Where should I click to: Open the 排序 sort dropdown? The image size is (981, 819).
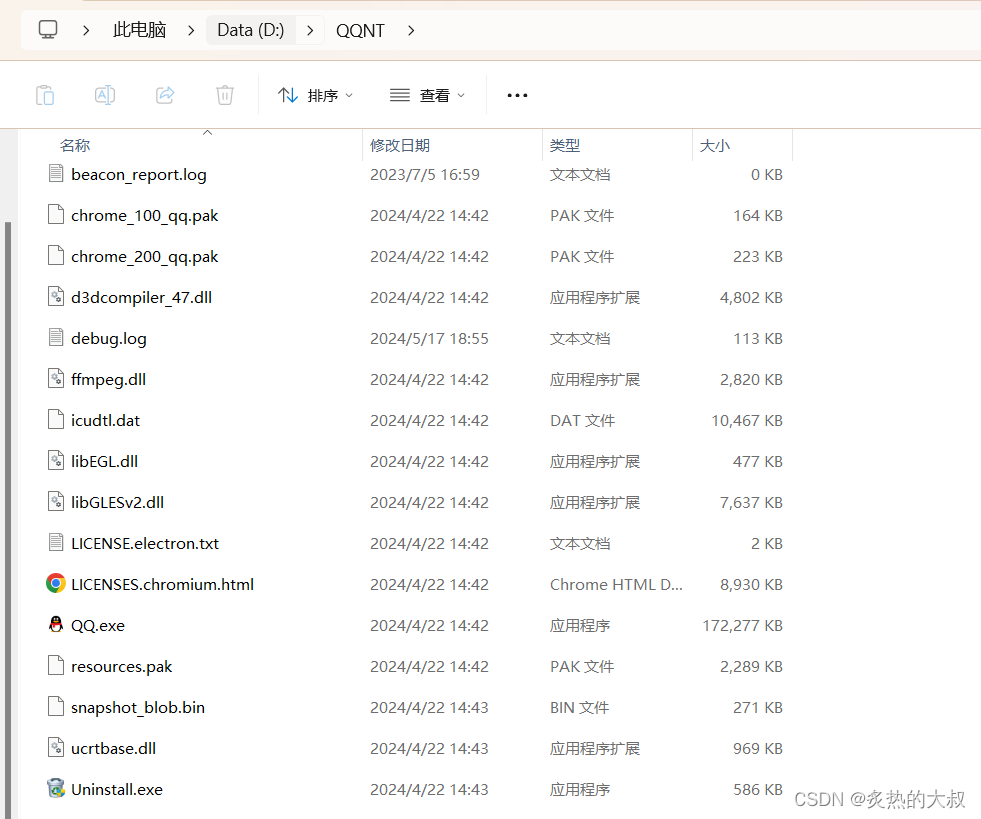pos(316,95)
